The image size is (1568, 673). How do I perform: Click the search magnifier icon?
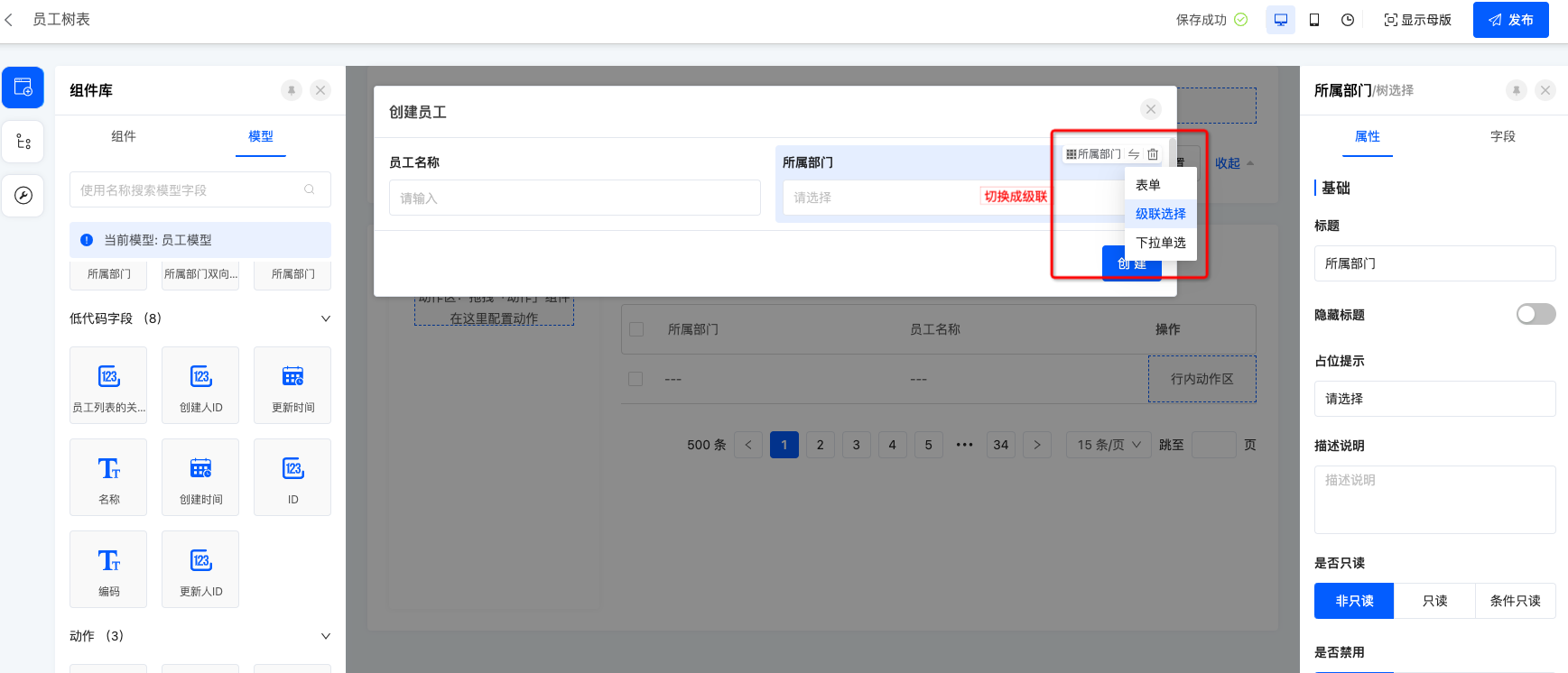(x=310, y=189)
